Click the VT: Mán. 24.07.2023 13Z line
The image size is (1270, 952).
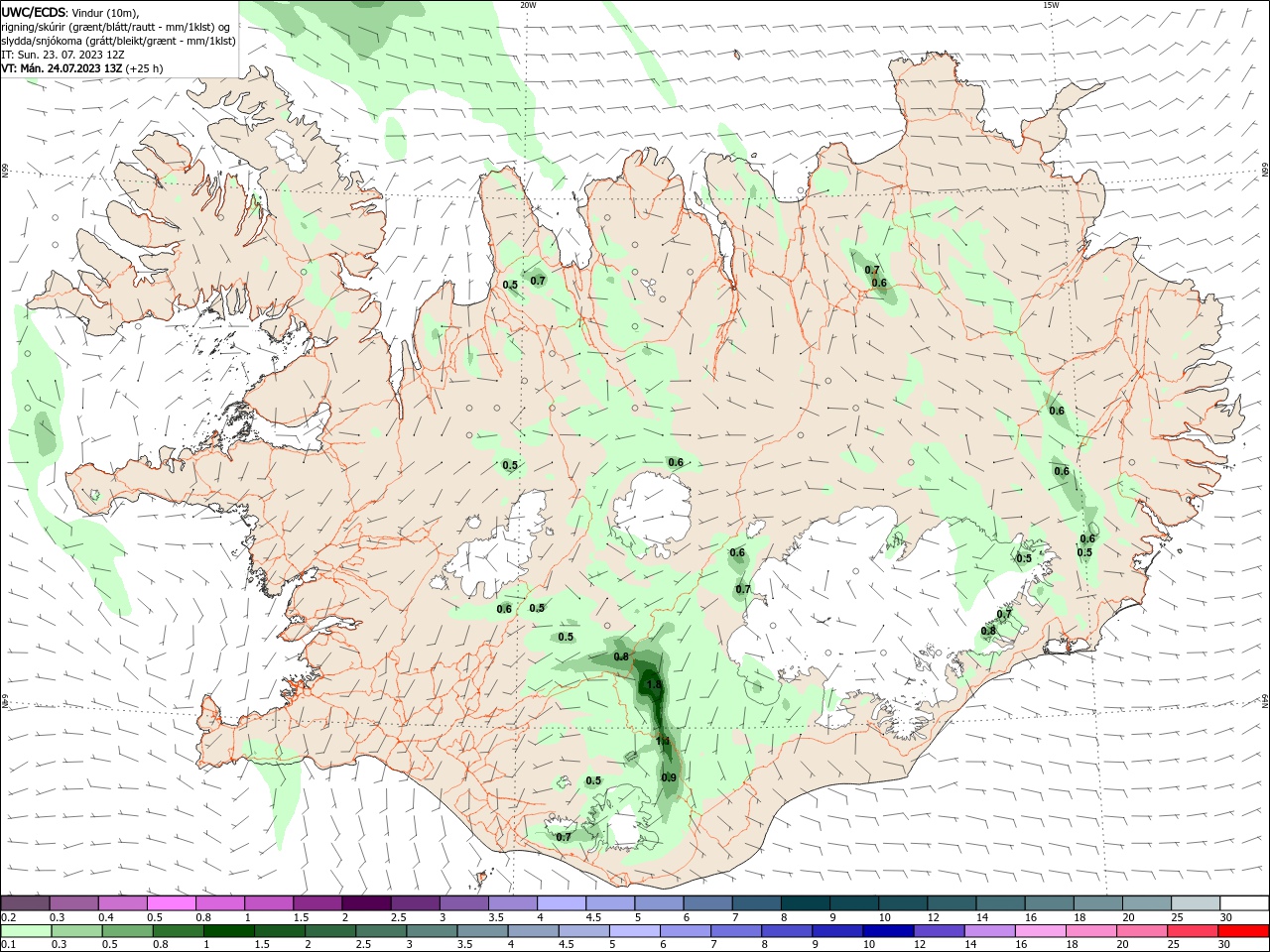tap(81, 68)
